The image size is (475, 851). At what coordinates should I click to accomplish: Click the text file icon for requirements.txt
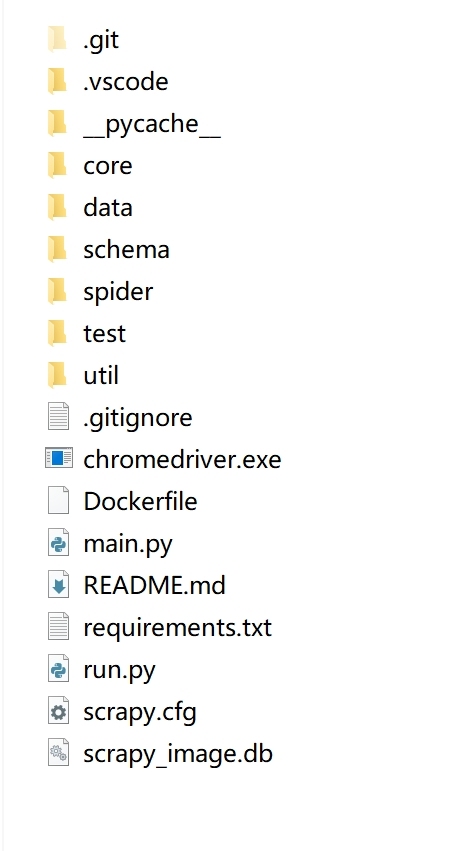pos(59,626)
